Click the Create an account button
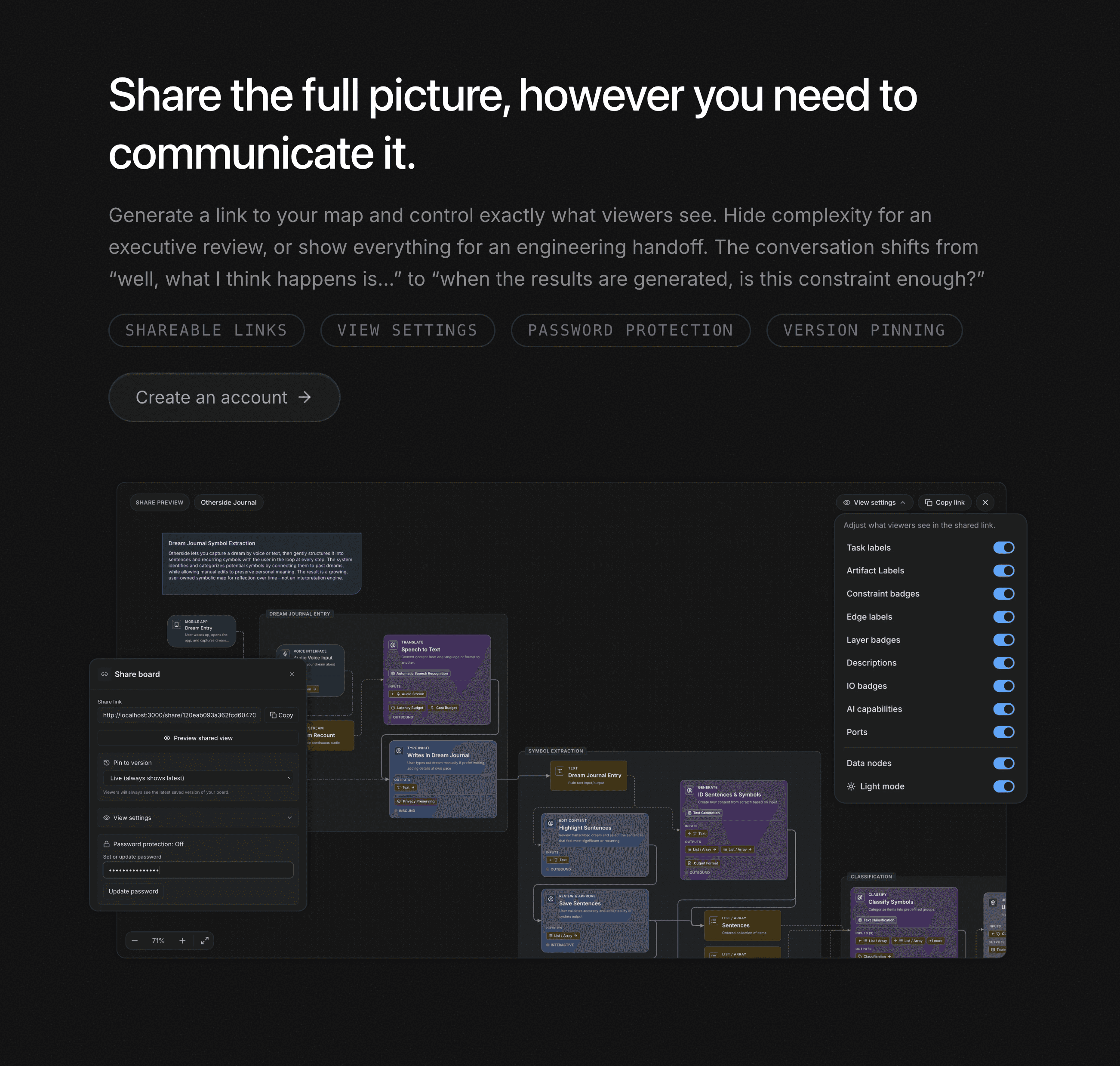Image resolution: width=1120 pixels, height=1066 pixels. pyautogui.click(x=223, y=397)
